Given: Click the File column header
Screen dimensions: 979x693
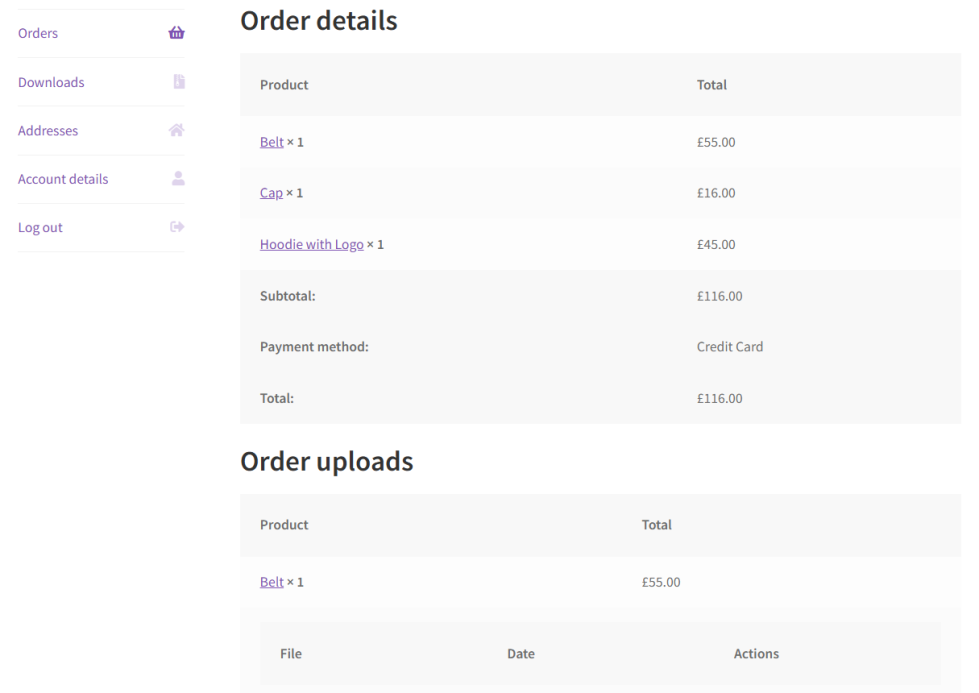Looking at the screenshot, I should pos(291,654).
